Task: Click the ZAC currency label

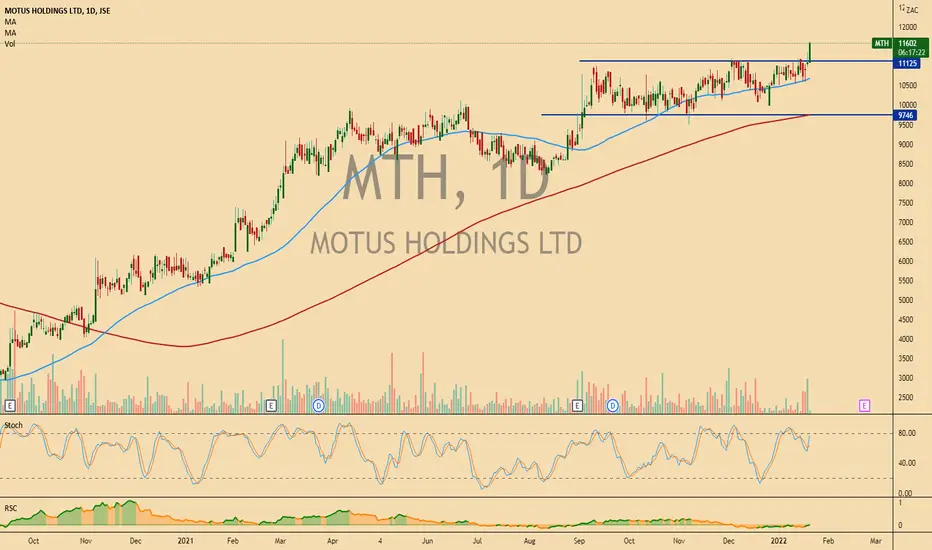Action: tap(912, 10)
